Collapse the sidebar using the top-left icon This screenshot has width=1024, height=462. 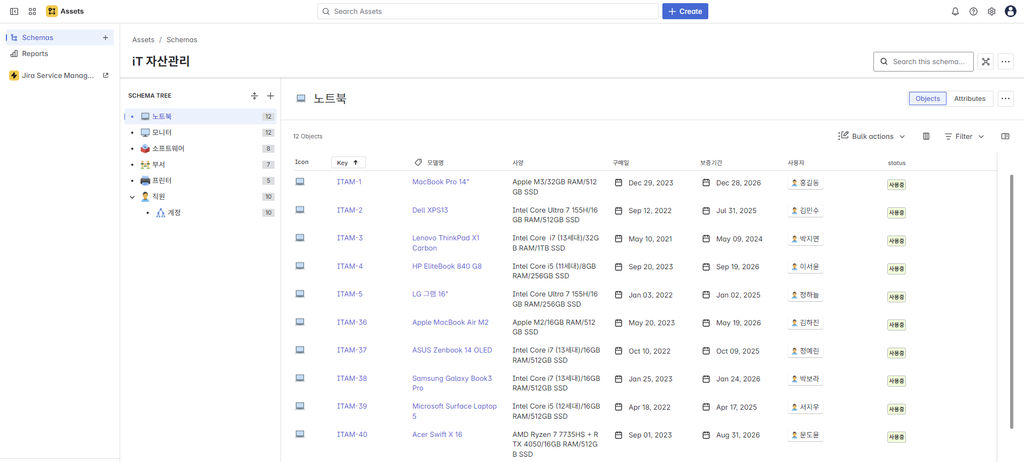click(x=14, y=11)
